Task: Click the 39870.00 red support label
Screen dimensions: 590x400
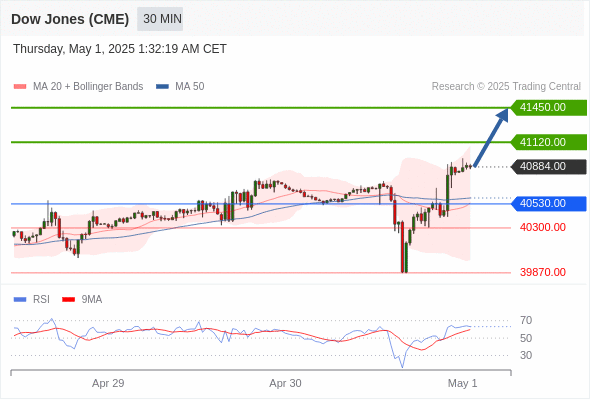Action: click(x=543, y=272)
